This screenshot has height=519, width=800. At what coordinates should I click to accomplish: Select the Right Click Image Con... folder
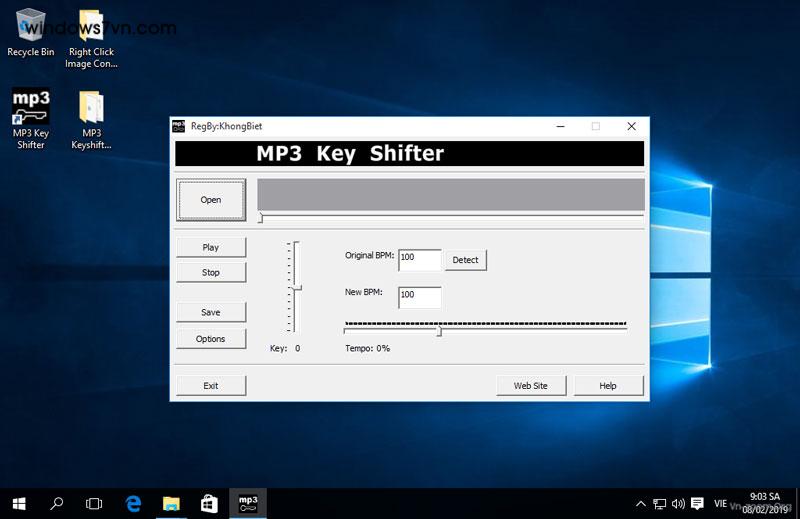point(91,39)
